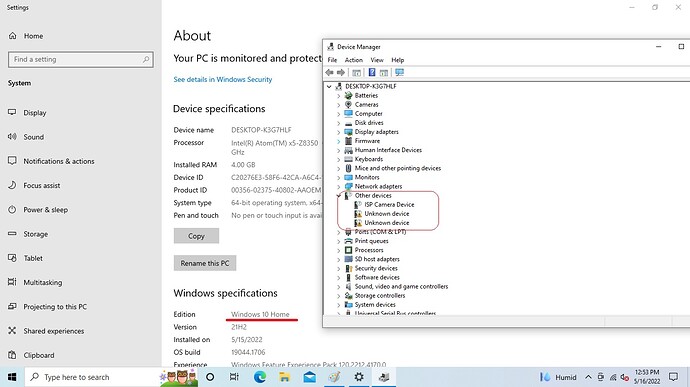Image resolution: width=690 pixels, height=387 pixels.
Task: Click the Find a setting search box
Action: click(x=81, y=59)
